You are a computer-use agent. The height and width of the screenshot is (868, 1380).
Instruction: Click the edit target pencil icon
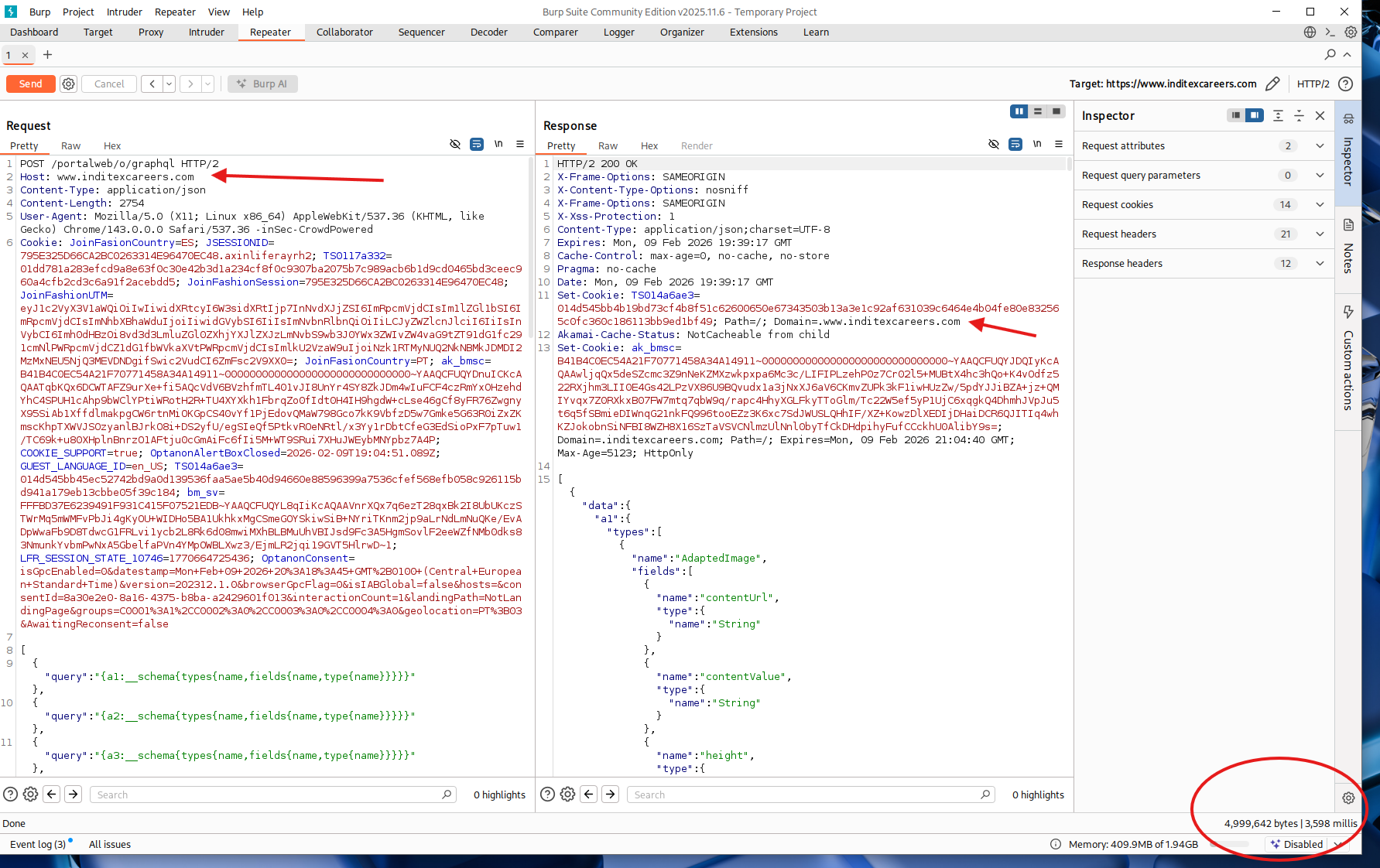pyautogui.click(x=1272, y=84)
